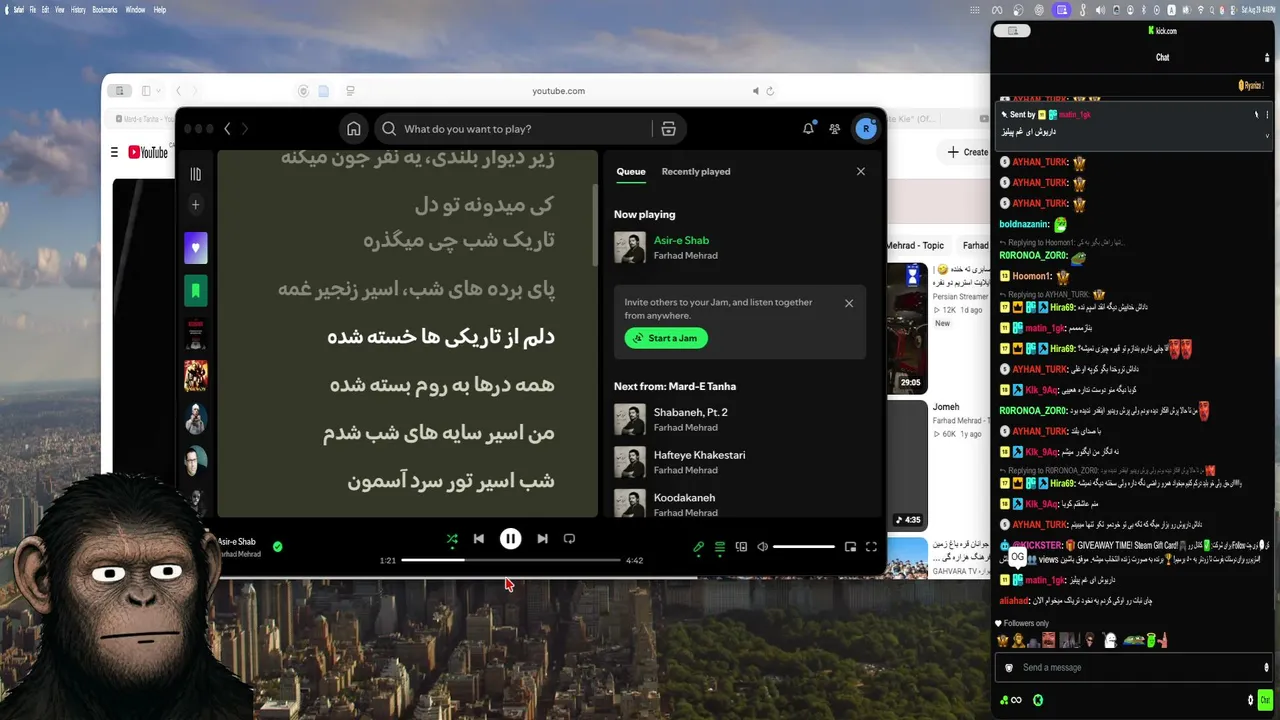Click youtube.com address bar in Safari
1280x720 pixels.
pyautogui.click(x=558, y=91)
